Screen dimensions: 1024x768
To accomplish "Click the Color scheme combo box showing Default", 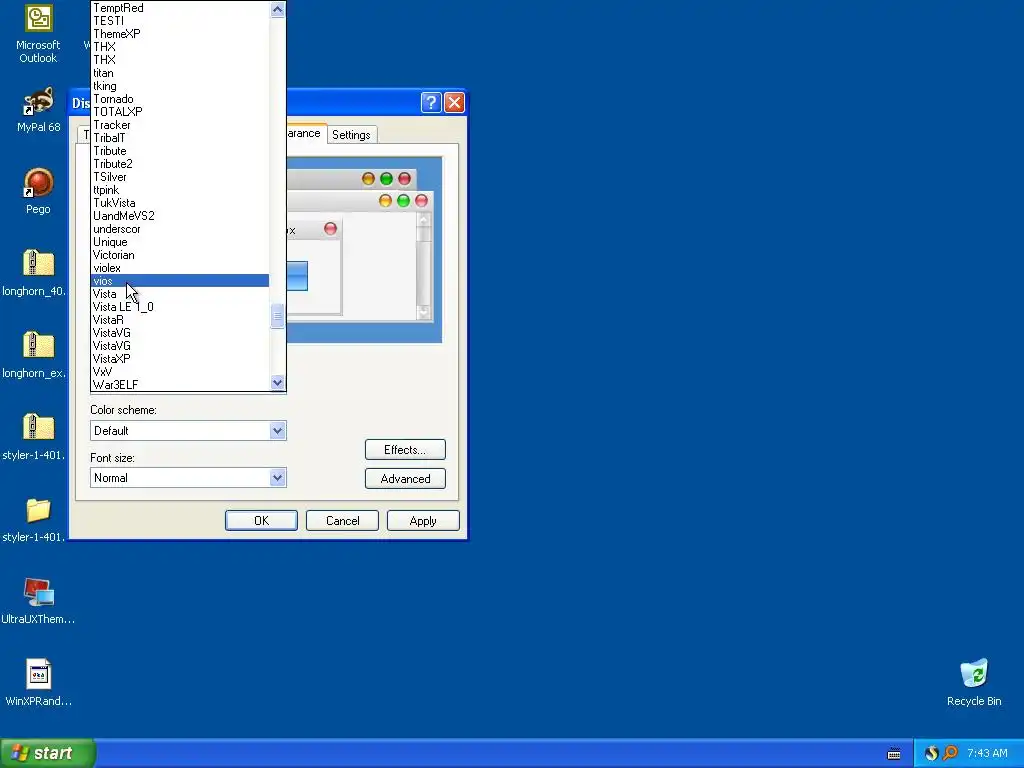I will pos(188,430).
